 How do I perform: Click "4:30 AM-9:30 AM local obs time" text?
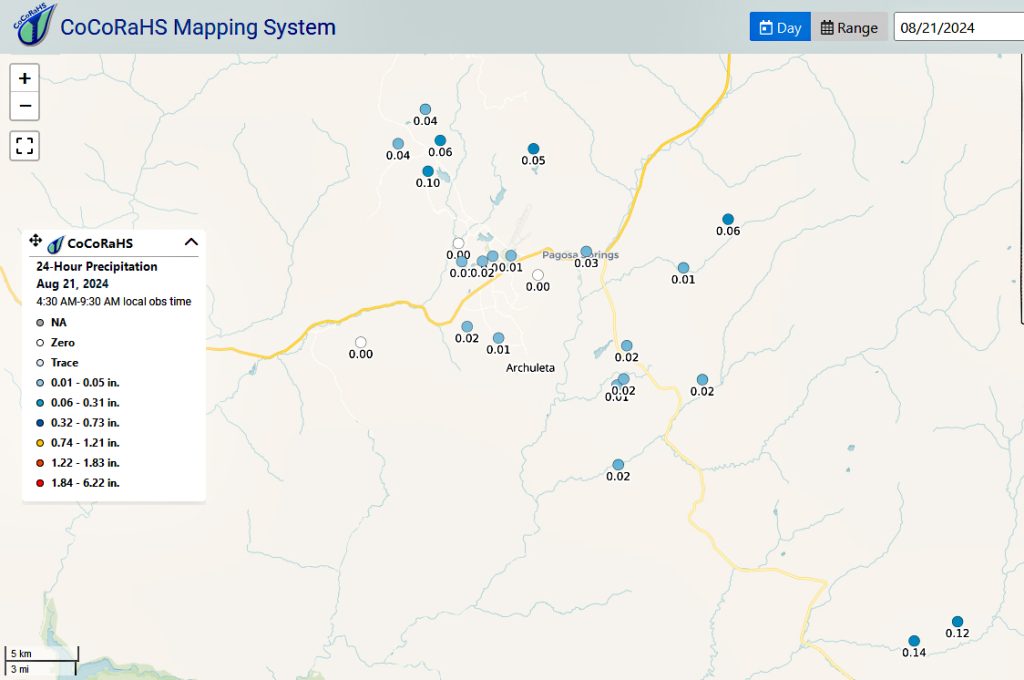point(114,302)
